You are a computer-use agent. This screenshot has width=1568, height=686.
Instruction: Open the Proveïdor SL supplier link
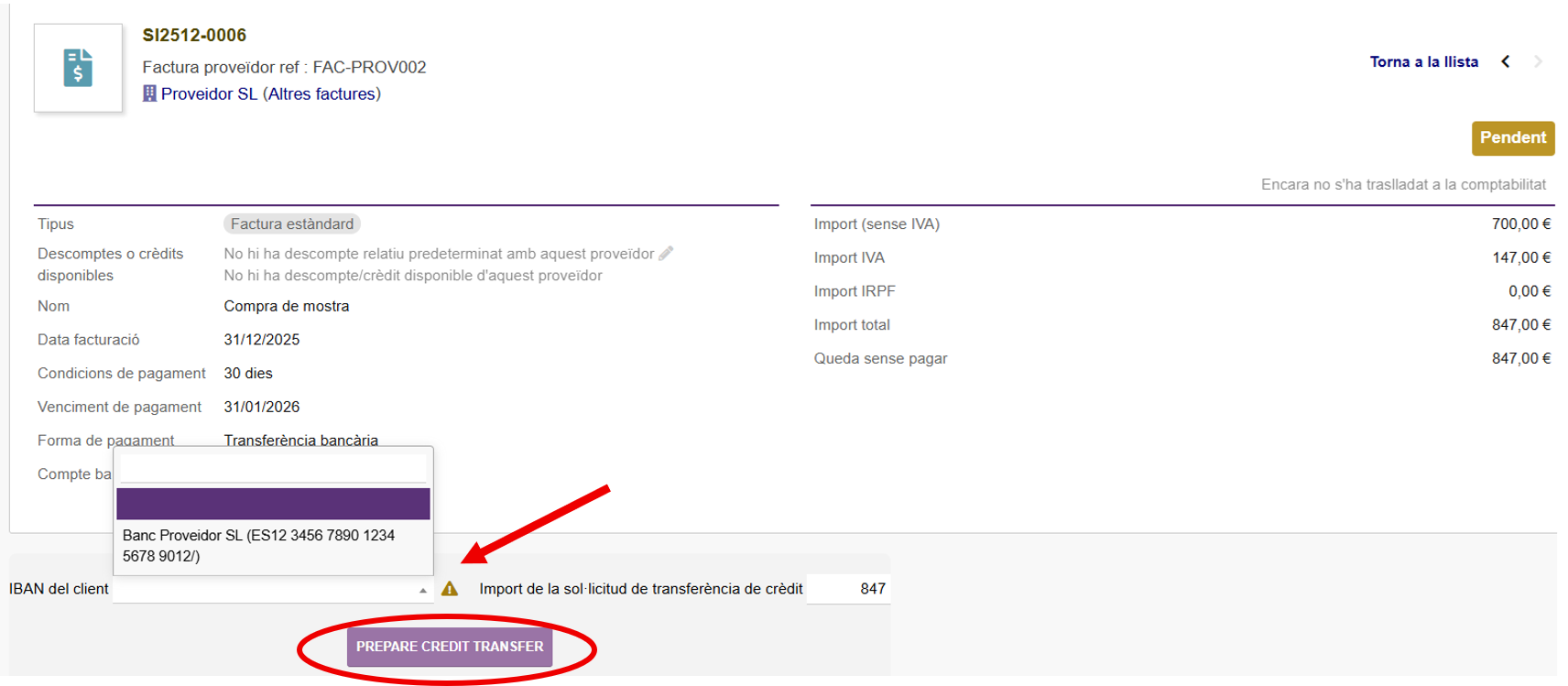tap(209, 93)
